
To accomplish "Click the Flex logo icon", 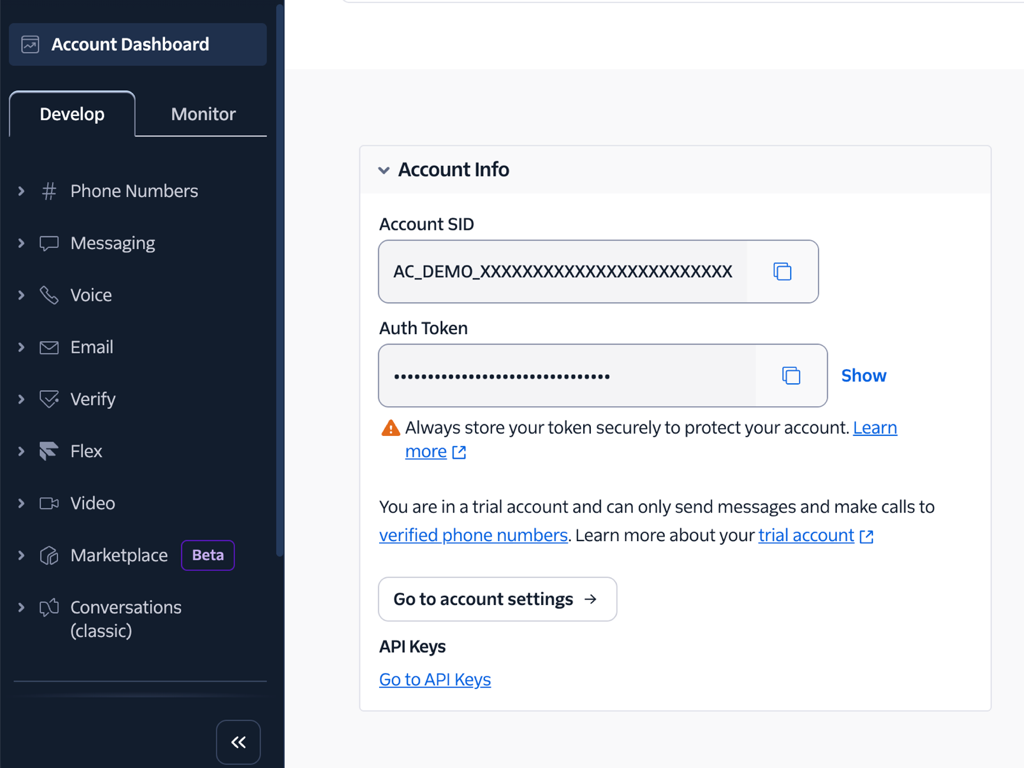I will (x=49, y=451).
